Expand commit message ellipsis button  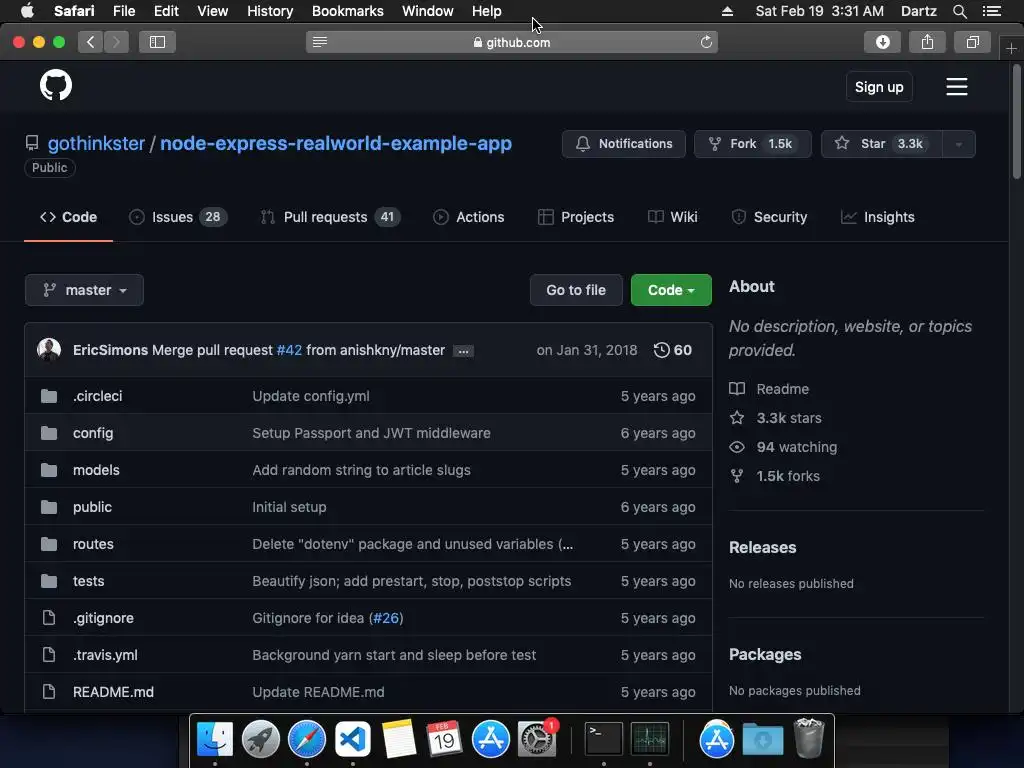point(463,351)
